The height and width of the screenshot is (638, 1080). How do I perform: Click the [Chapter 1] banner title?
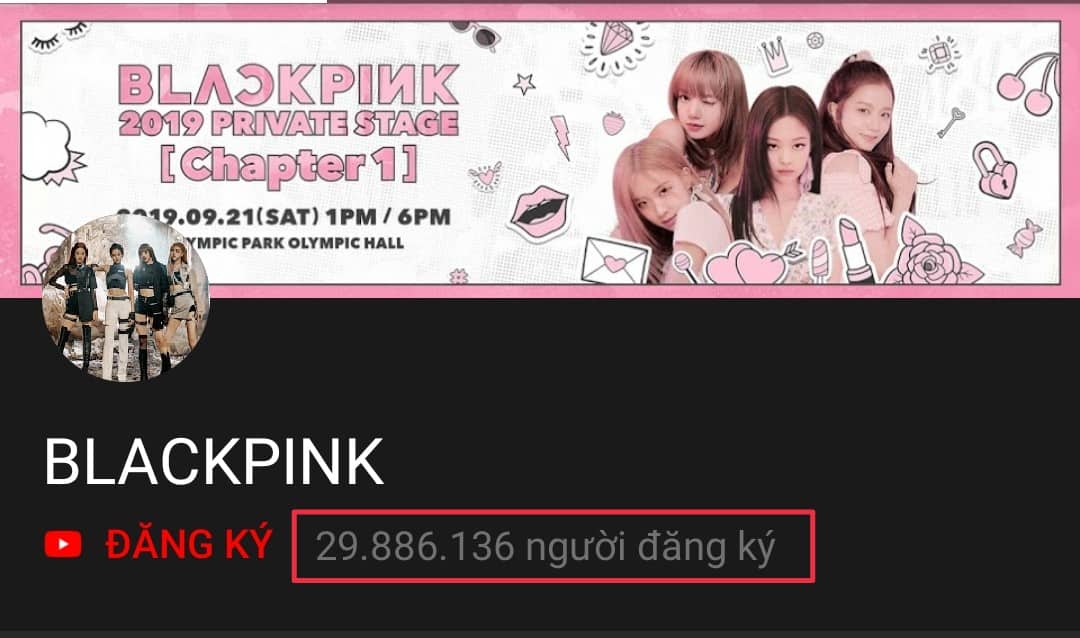click(289, 165)
